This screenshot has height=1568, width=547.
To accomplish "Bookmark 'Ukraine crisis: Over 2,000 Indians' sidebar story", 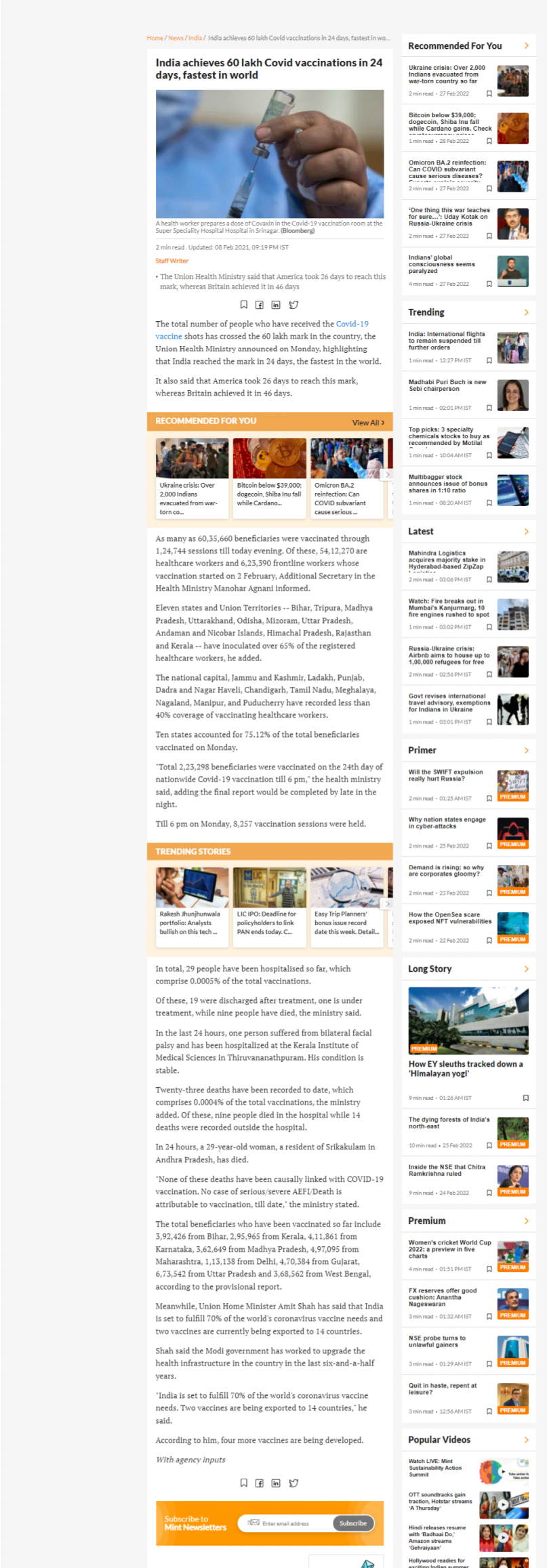I will point(489,94).
